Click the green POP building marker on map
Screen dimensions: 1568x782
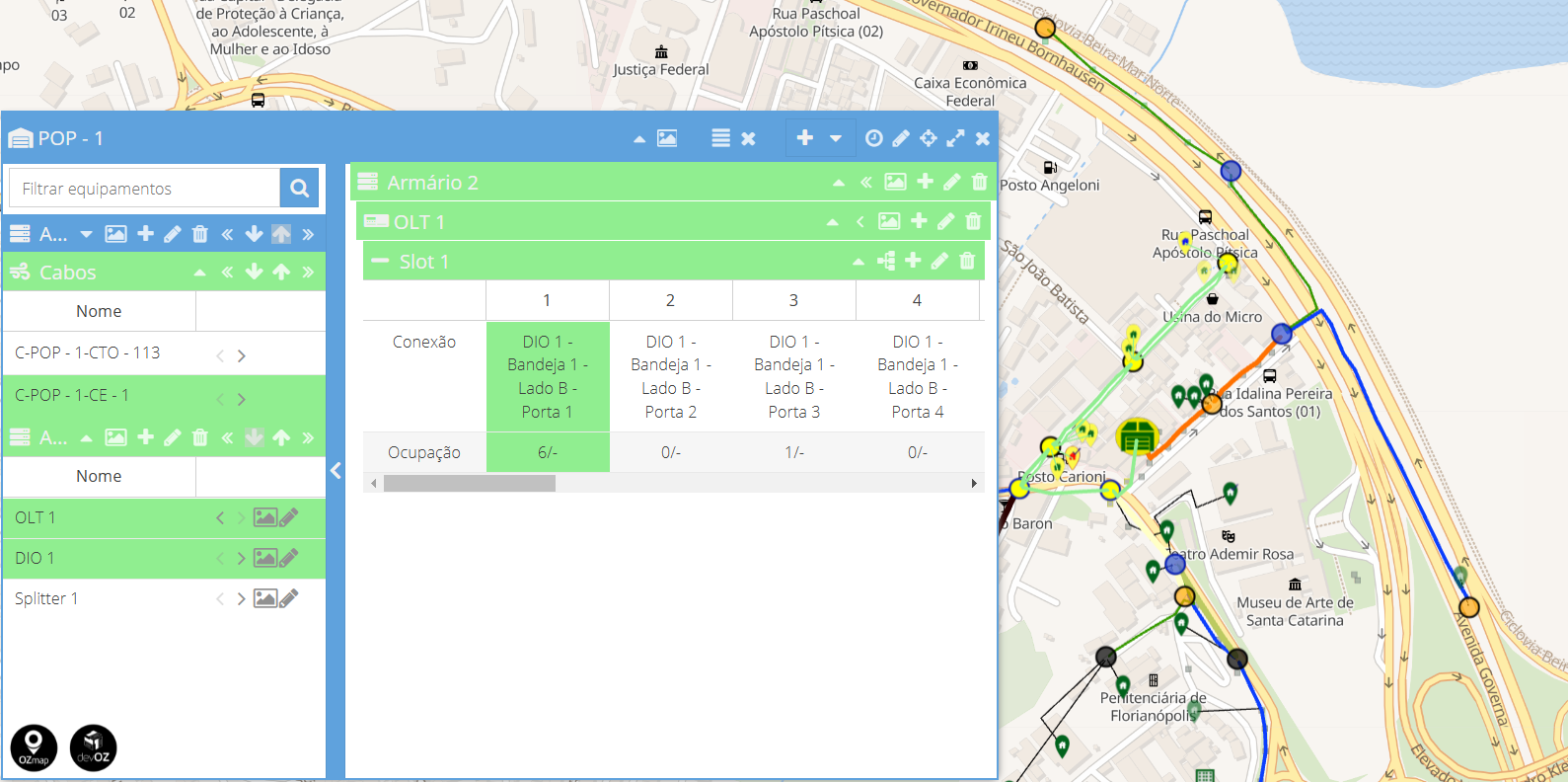click(1137, 436)
